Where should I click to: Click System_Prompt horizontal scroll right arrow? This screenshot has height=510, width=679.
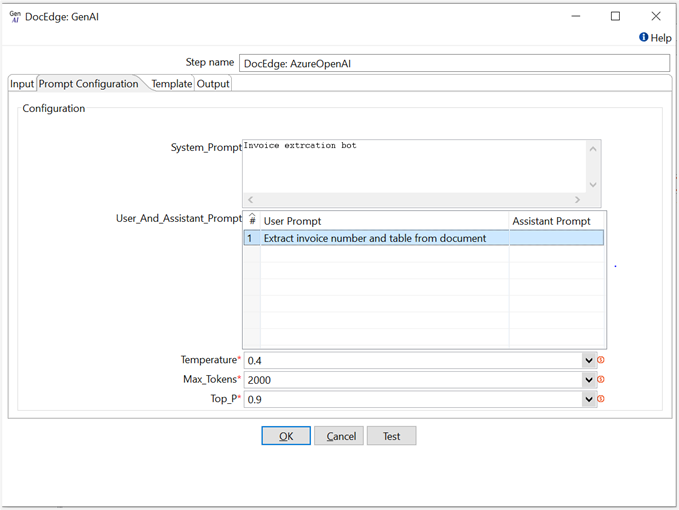[x=577, y=200]
